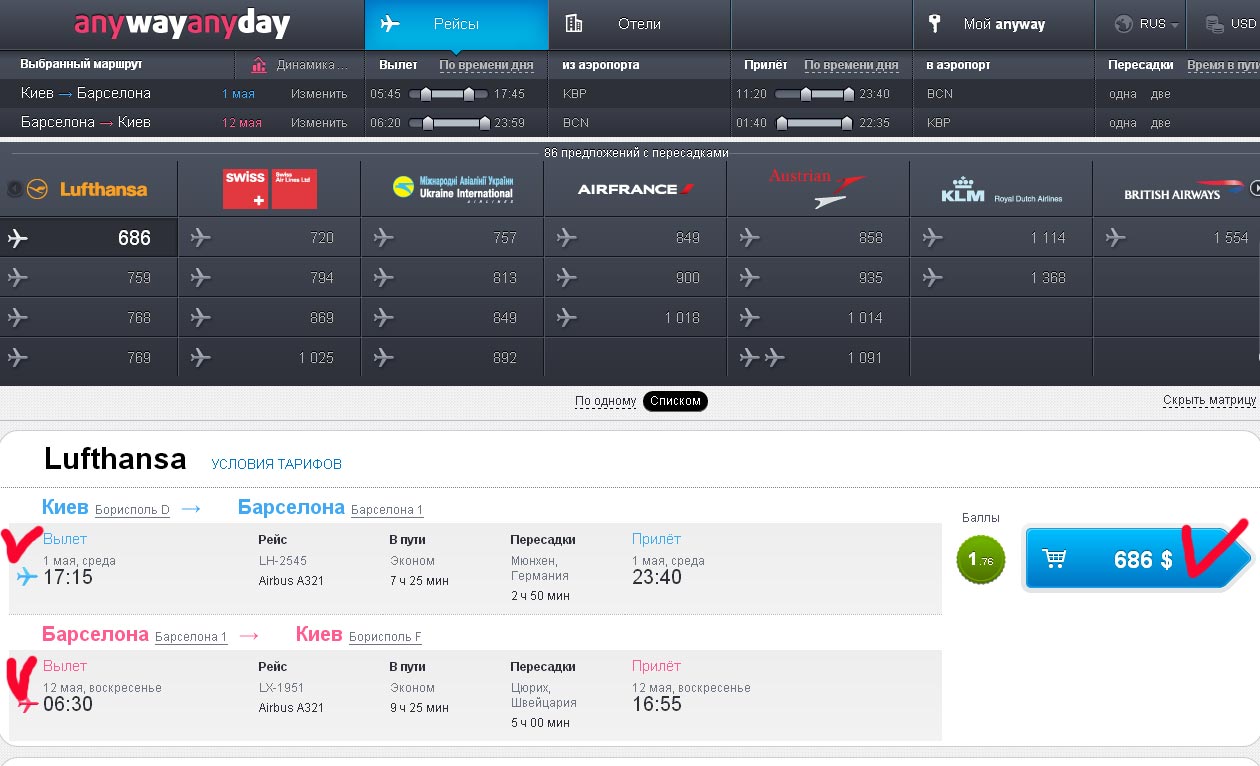Click the Борисполь F terminal link
1260x766 pixels.
tap(385, 637)
